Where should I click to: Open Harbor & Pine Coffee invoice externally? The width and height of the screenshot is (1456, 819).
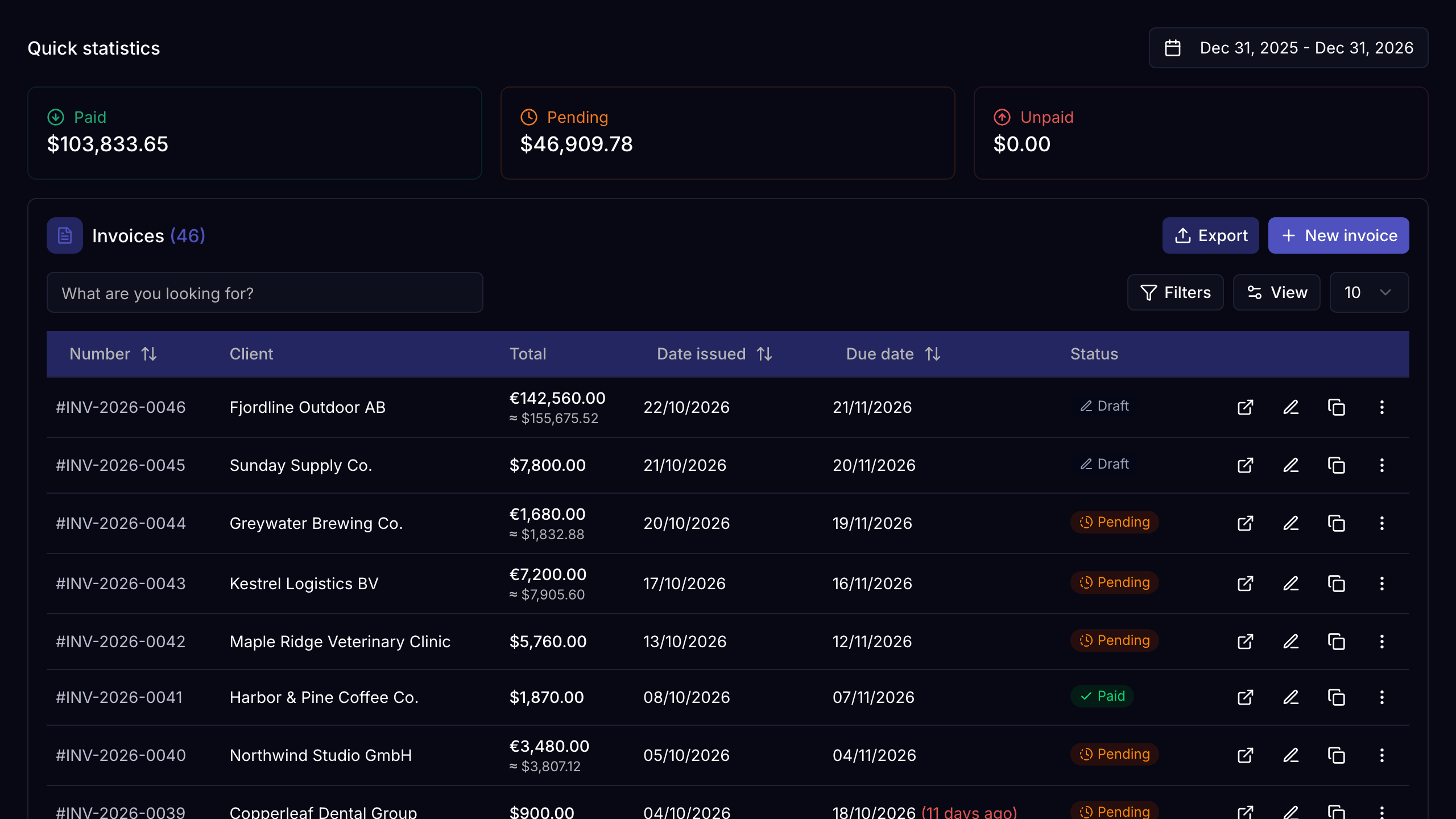pos(1246,697)
